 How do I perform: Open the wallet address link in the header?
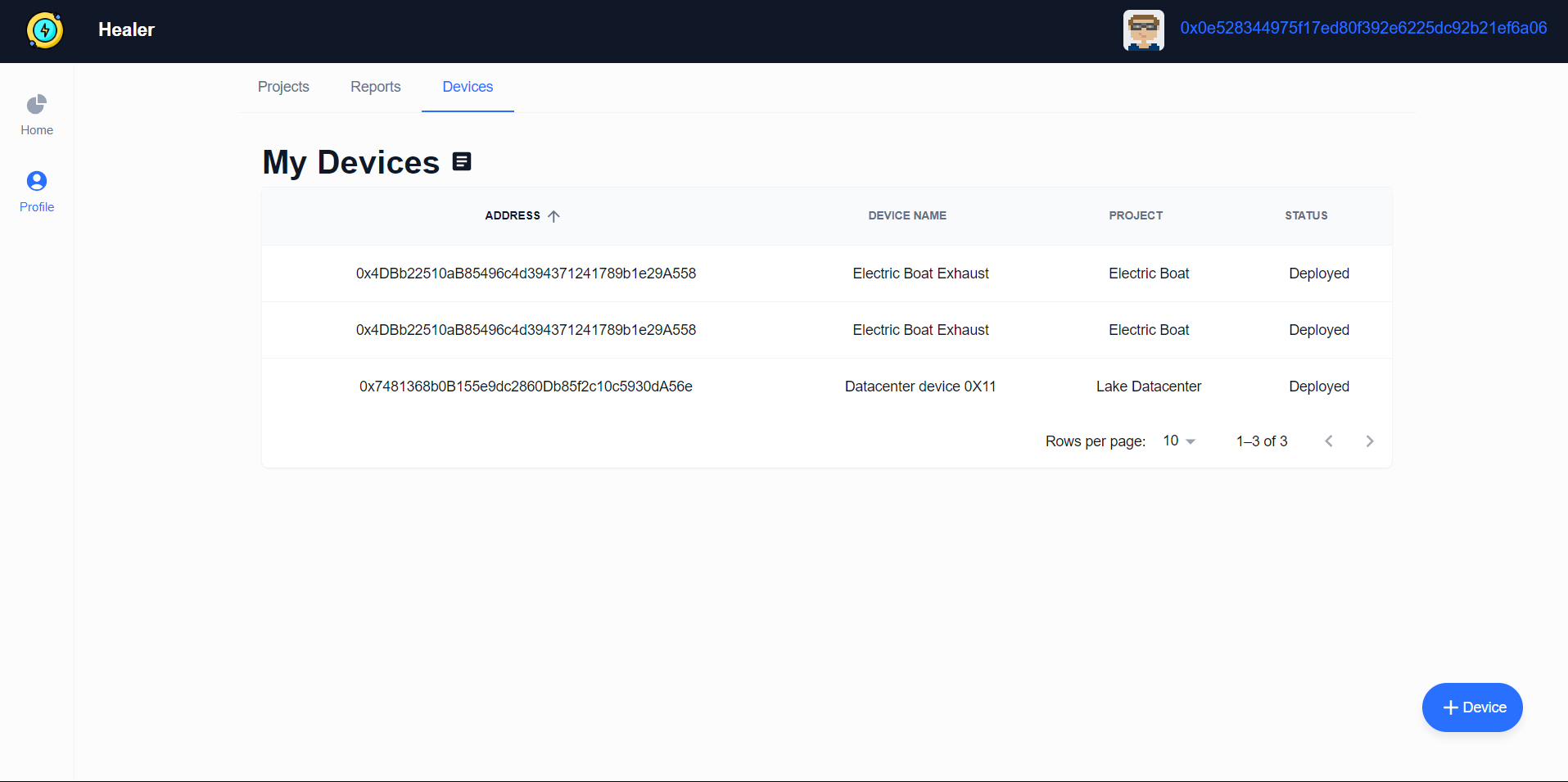click(x=1363, y=29)
